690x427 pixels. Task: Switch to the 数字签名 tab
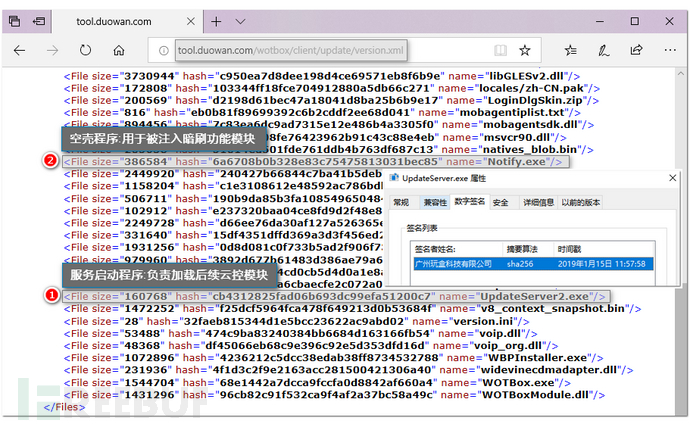point(470,202)
